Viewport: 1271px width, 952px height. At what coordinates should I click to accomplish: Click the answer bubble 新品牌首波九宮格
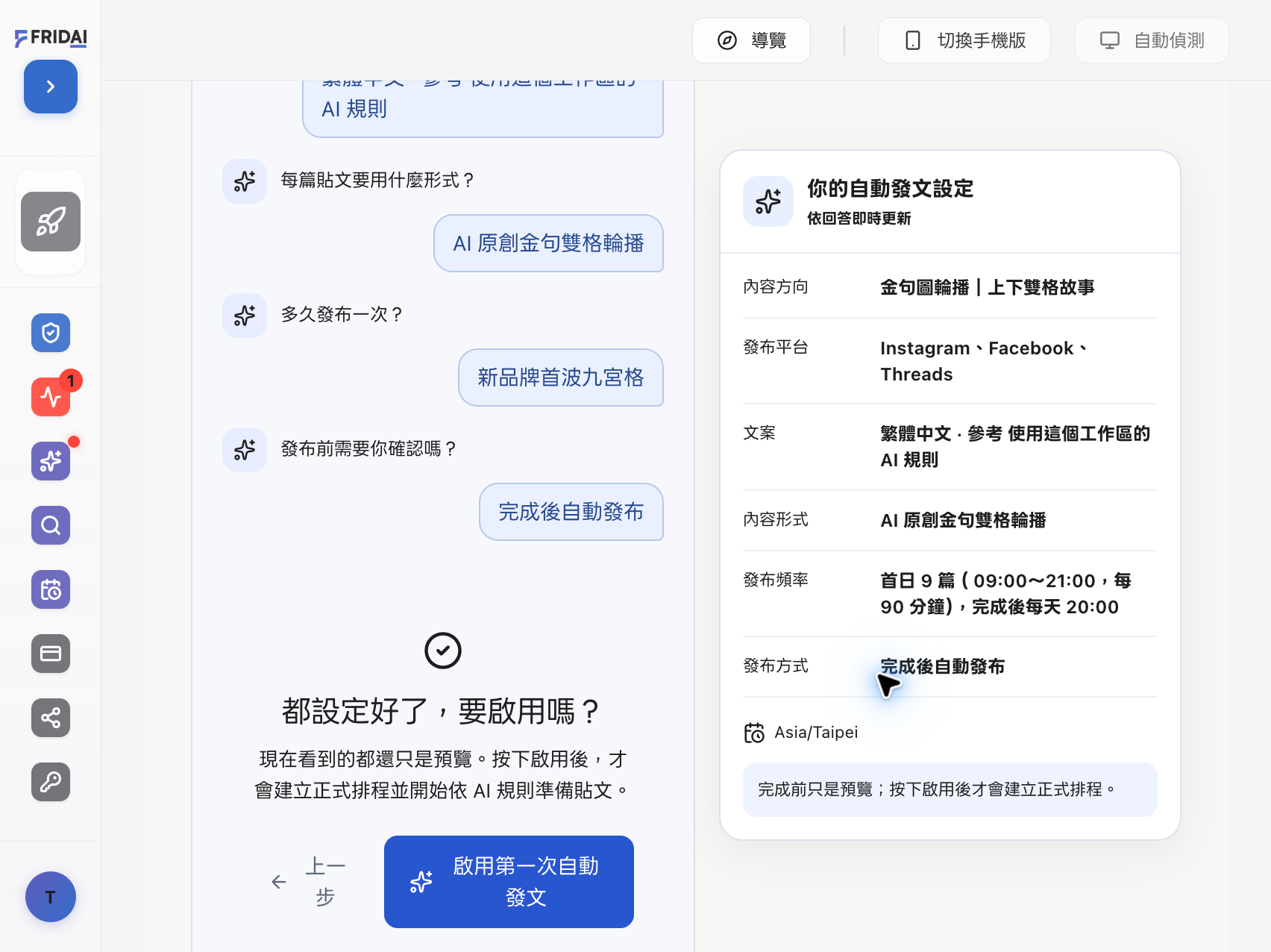coord(561,378)
